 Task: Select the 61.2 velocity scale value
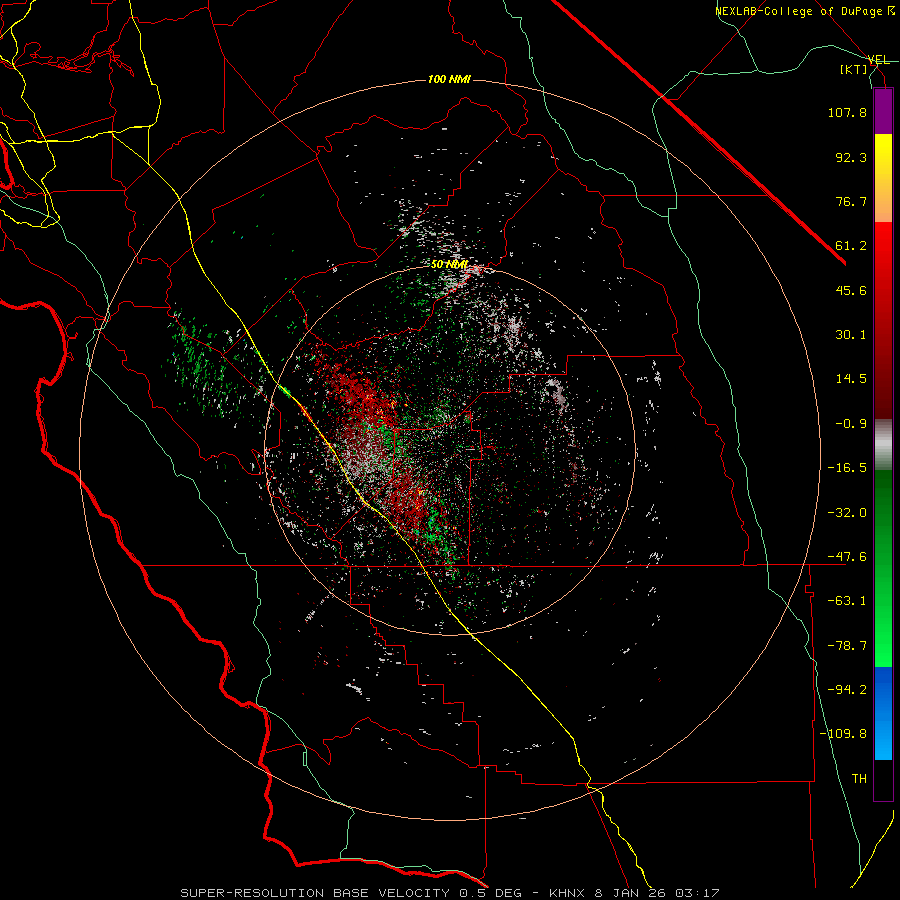[851, 246]
